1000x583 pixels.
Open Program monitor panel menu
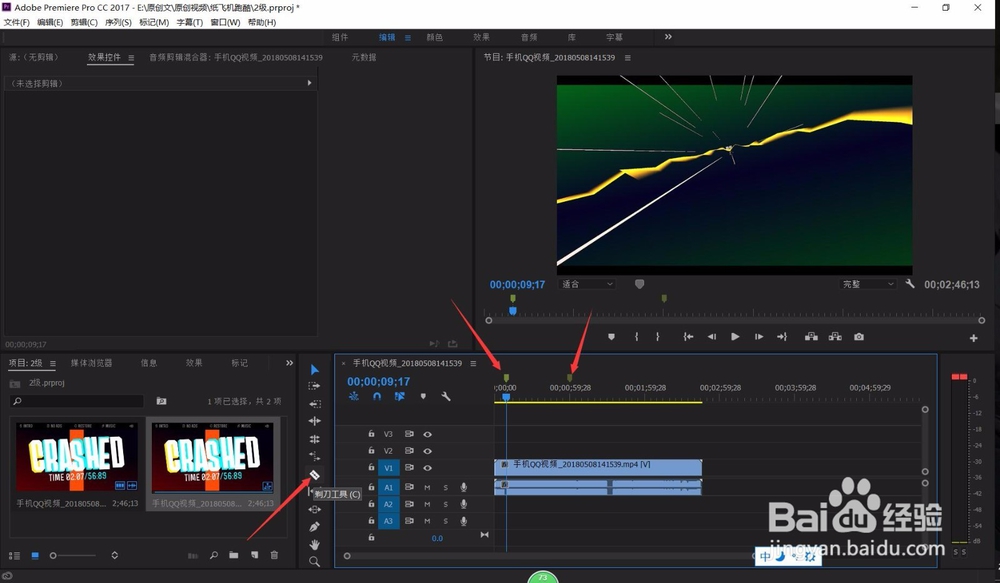tap(628, 57)
